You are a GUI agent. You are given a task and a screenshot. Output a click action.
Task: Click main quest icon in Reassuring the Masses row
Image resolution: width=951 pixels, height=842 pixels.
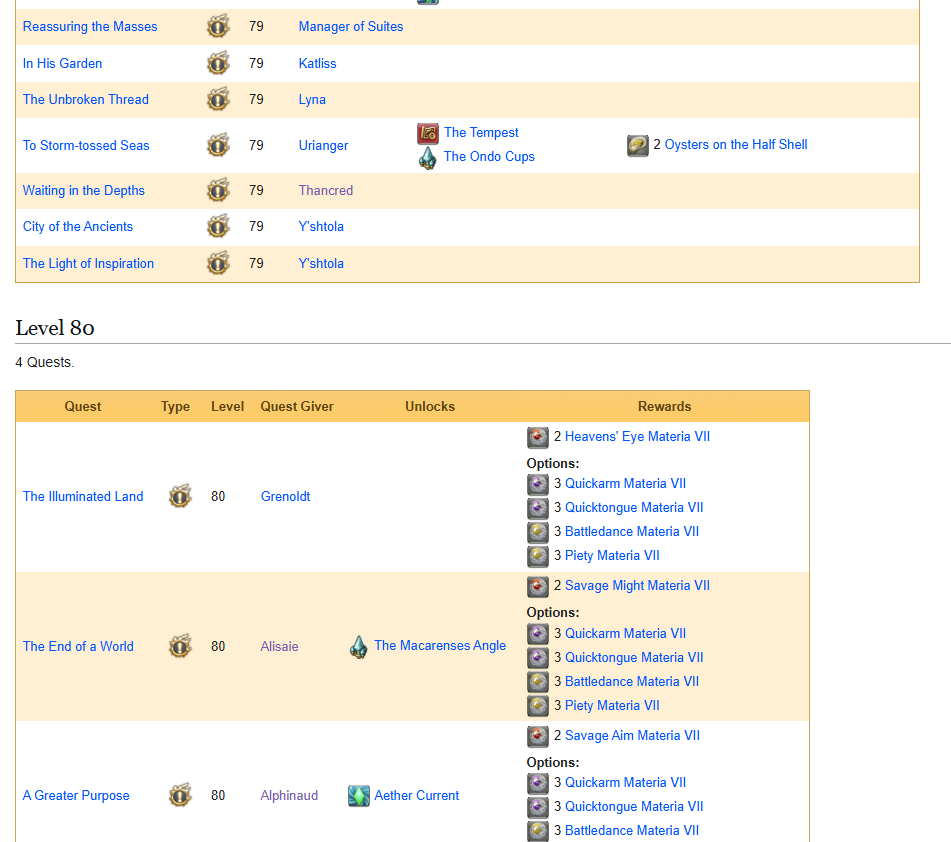[x=218, y=27]
